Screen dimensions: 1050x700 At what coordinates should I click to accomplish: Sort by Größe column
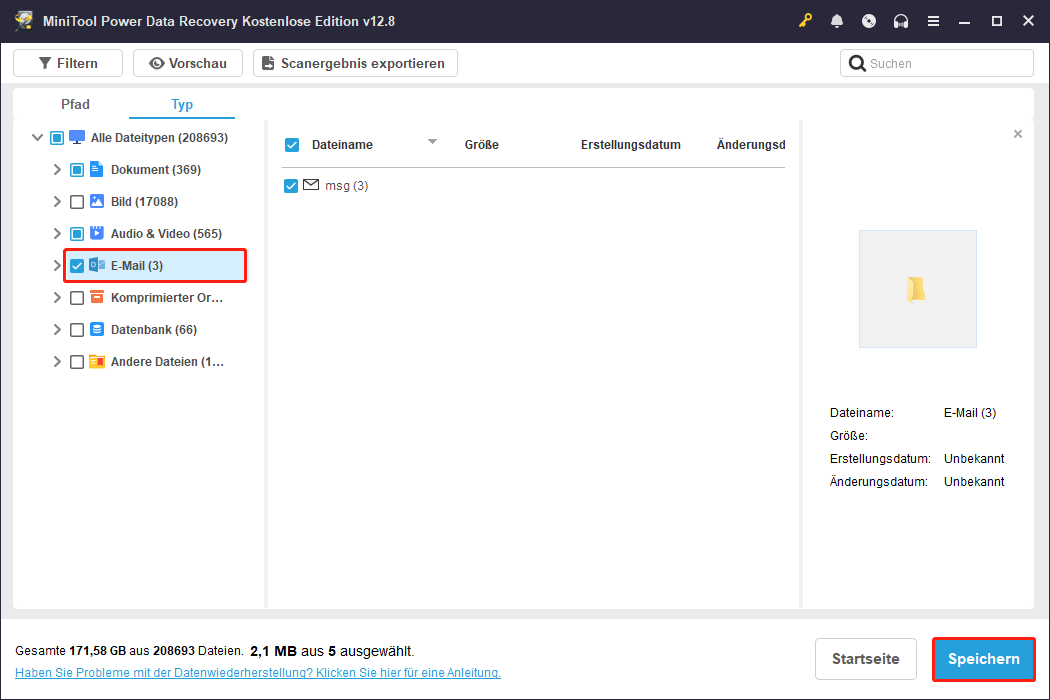click(481, 145)
